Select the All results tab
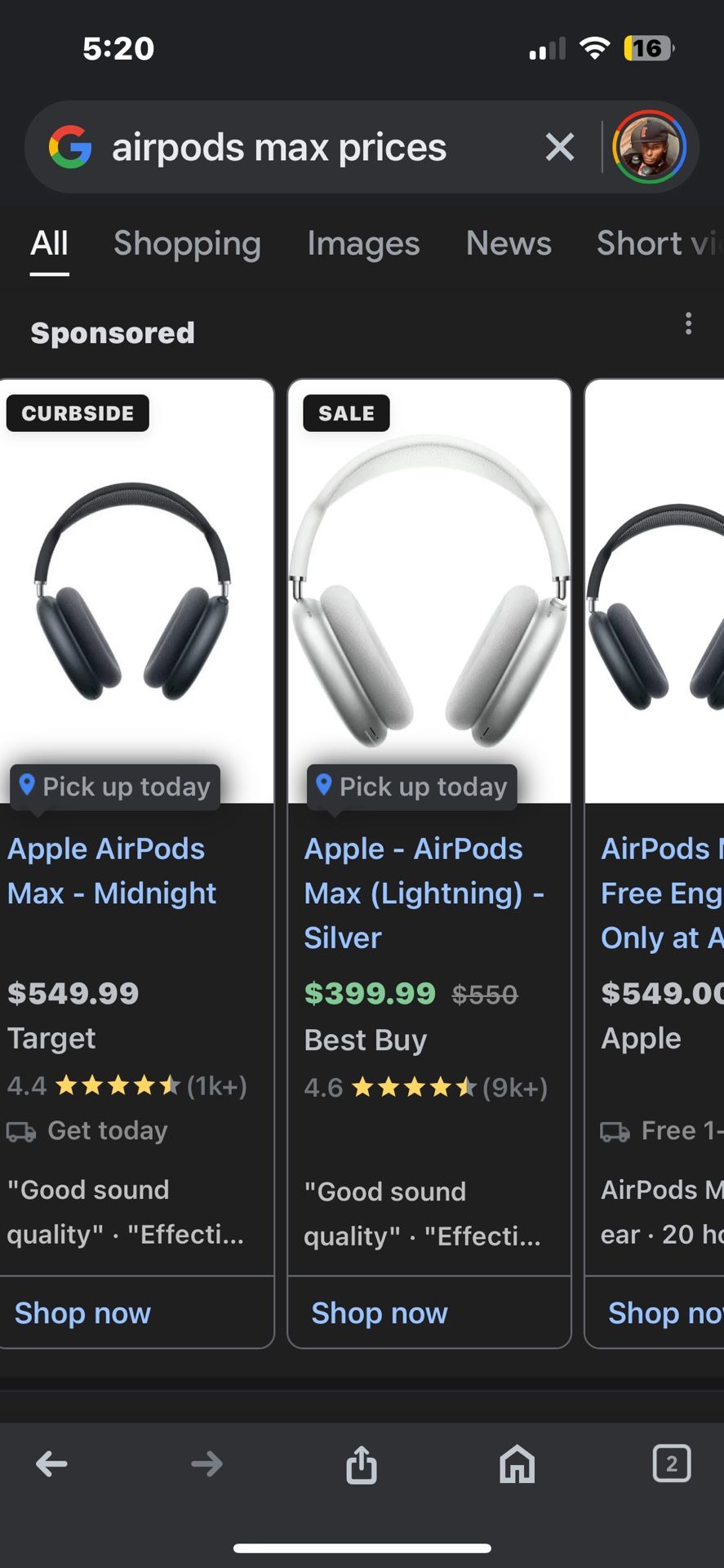The image size is (724, 1568). point(49,243)
